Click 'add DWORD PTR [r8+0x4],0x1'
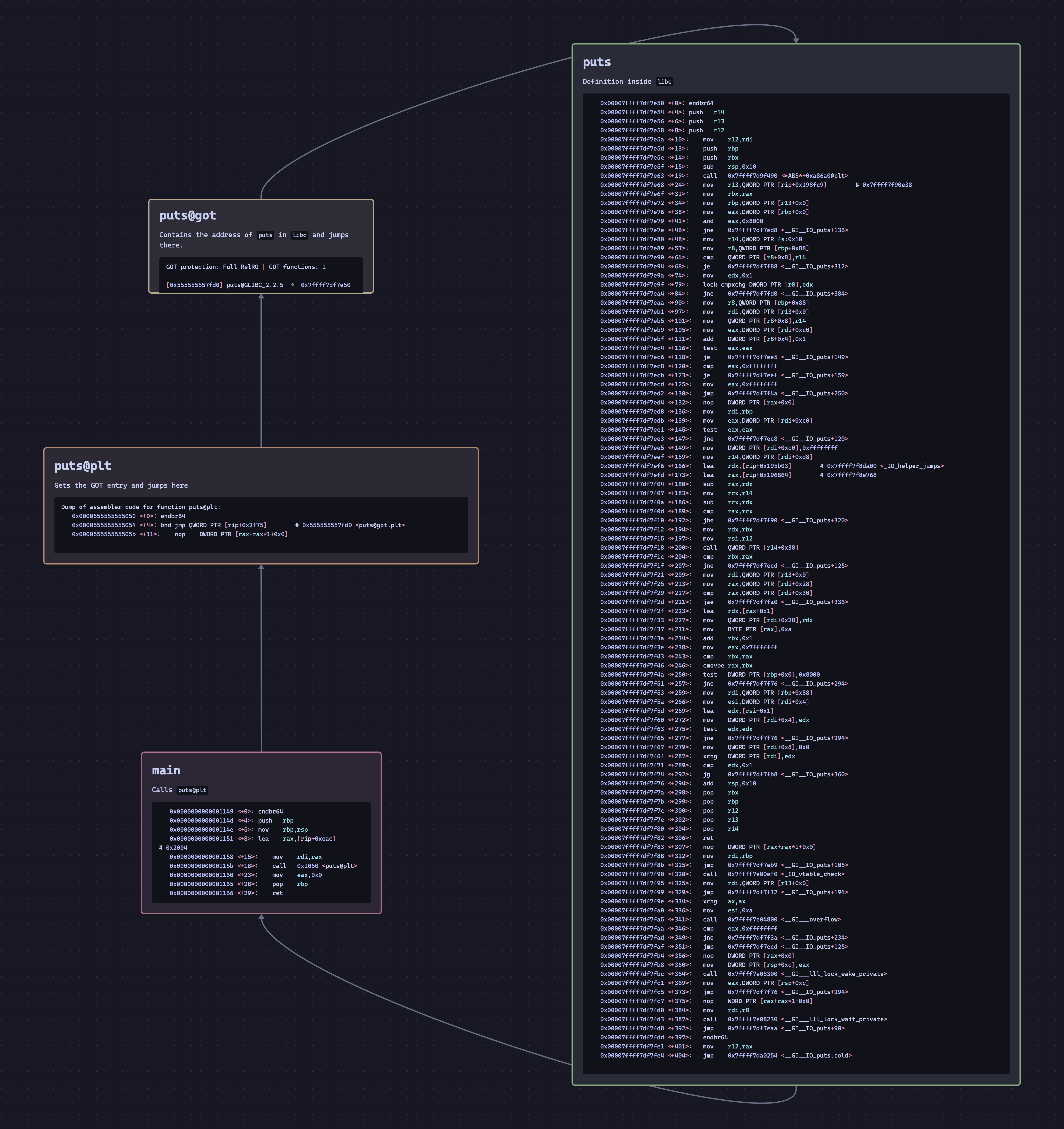1064x1129 pixels. click(754, 339)
